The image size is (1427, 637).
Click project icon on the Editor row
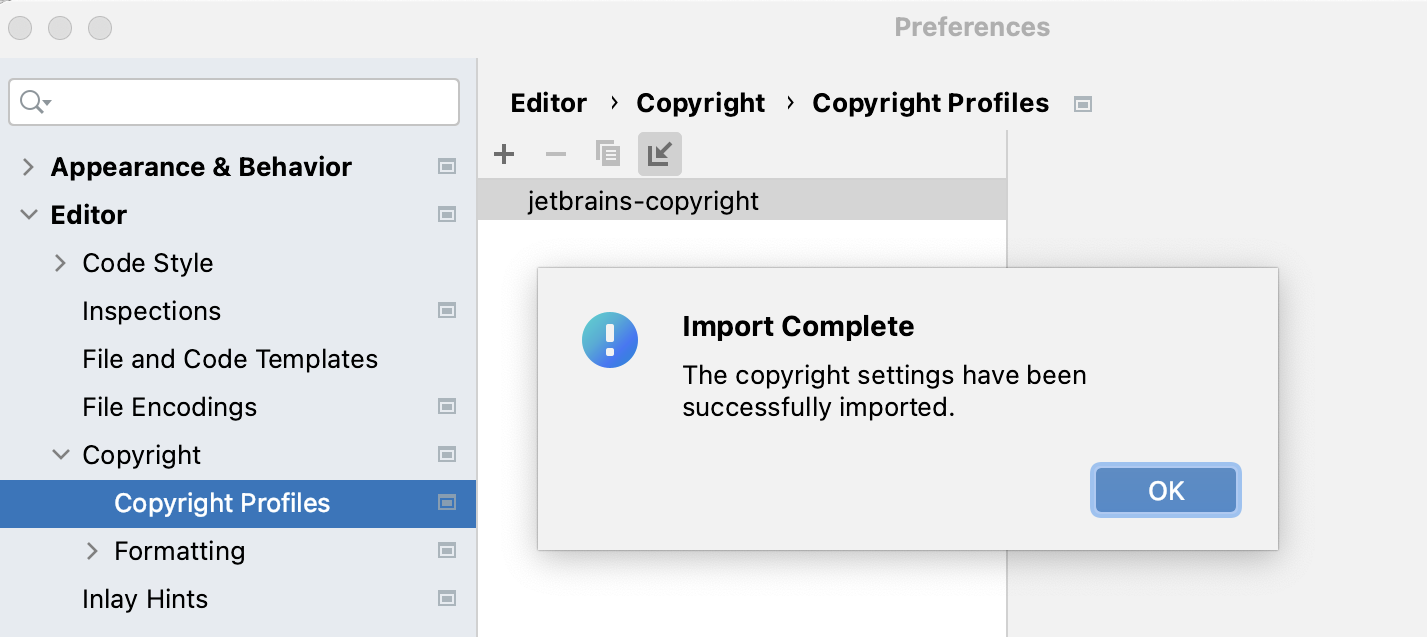pos(447,215)
